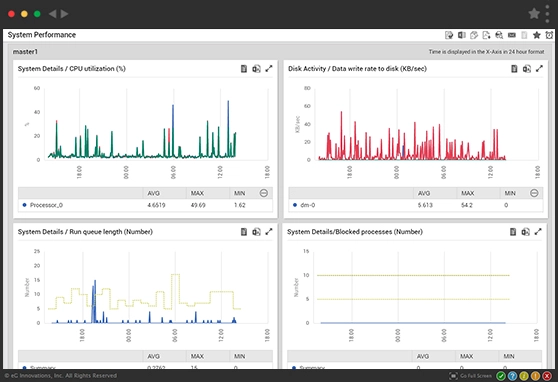Export CPU utilization chart via Office icon
The image size is (558, 382).
[256, 69]
